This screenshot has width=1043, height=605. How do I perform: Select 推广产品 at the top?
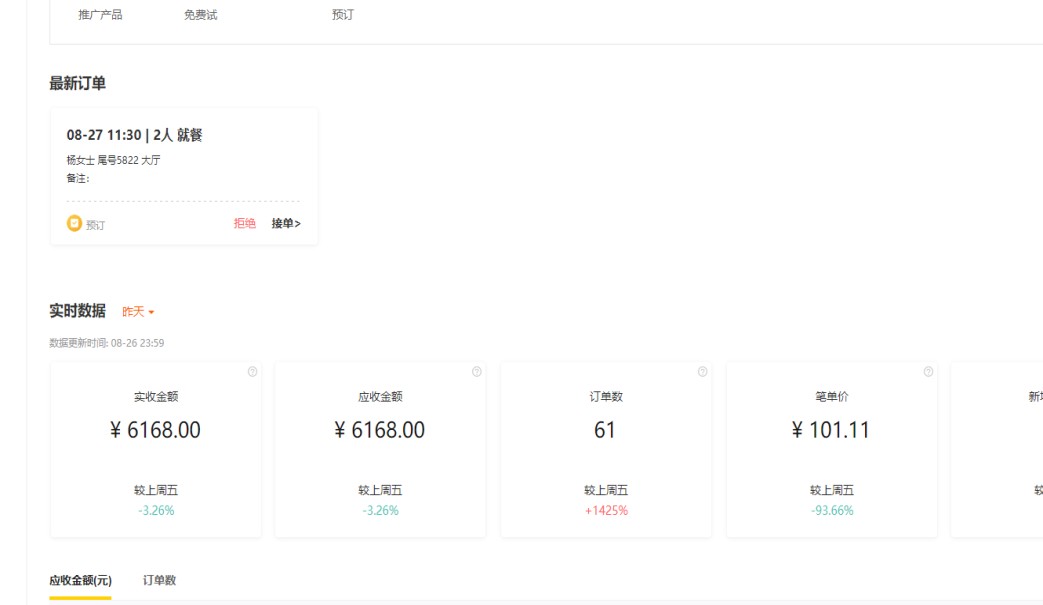coord(100,15)
